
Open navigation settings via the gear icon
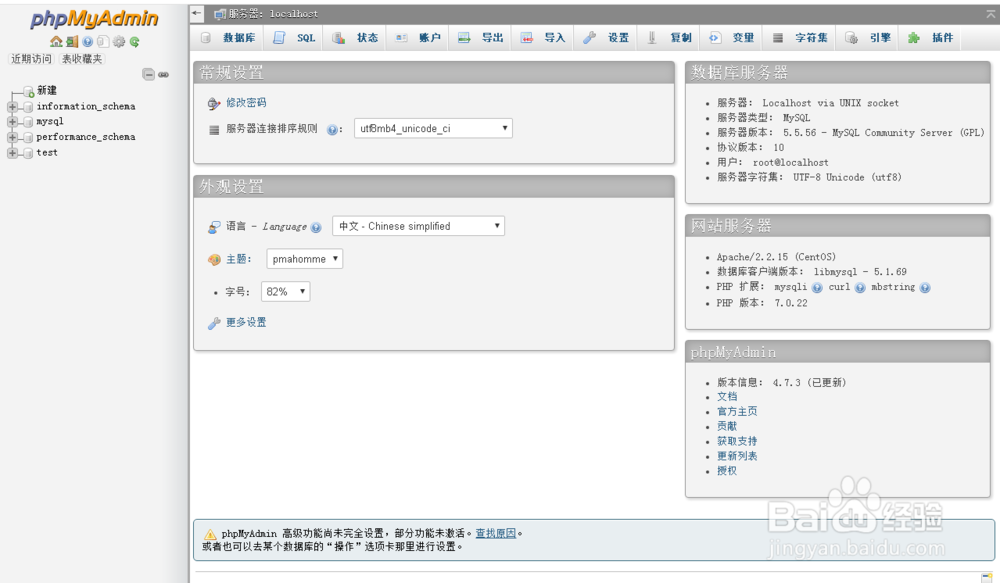click(119, 42)
